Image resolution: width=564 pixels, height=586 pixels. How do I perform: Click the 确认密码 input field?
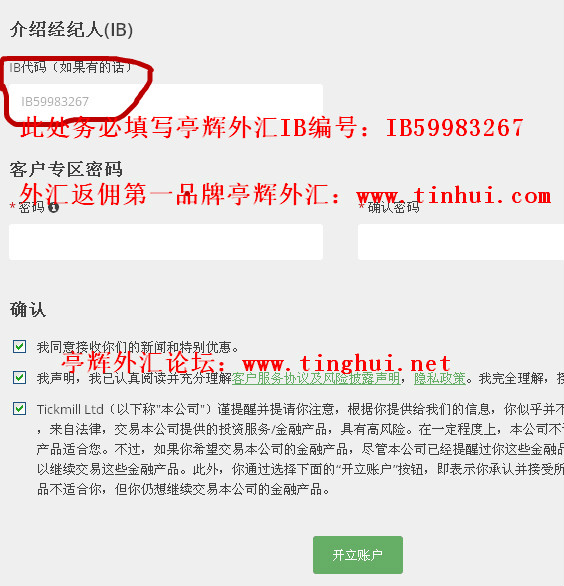461,242
